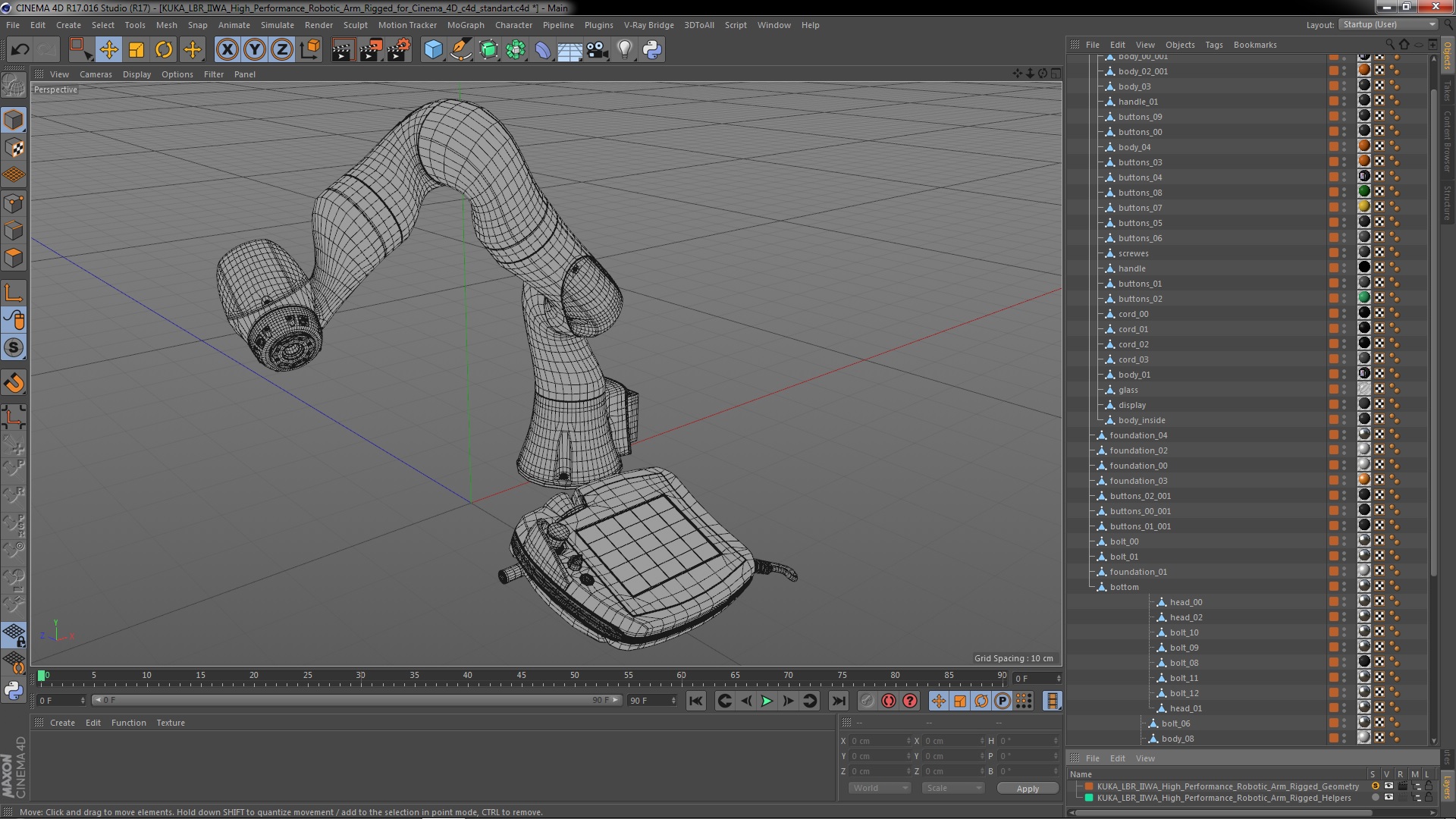The width and height of the screenshot is (1456, 819).
Task: Render the active view
Action: coord(343,50)
